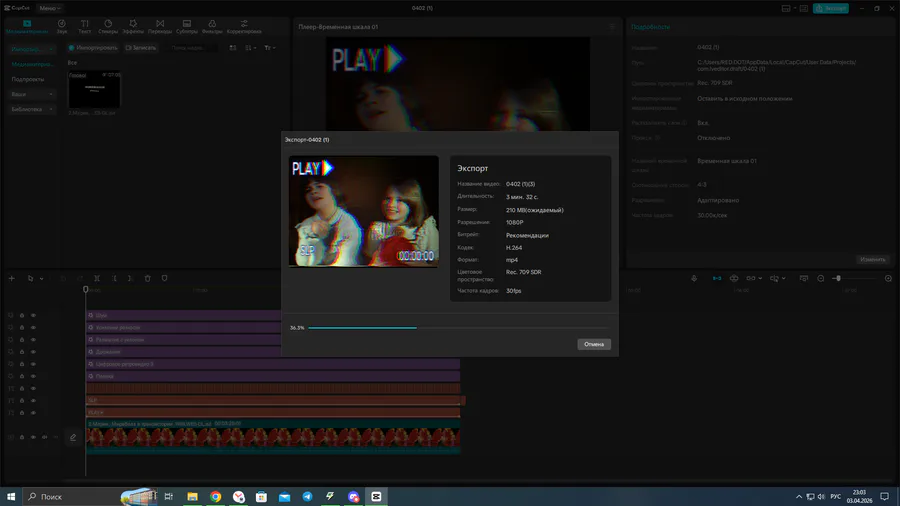Open the Меню dropdown in the title bar
Viewport: 900px width, 506px height.
(50, 8)
